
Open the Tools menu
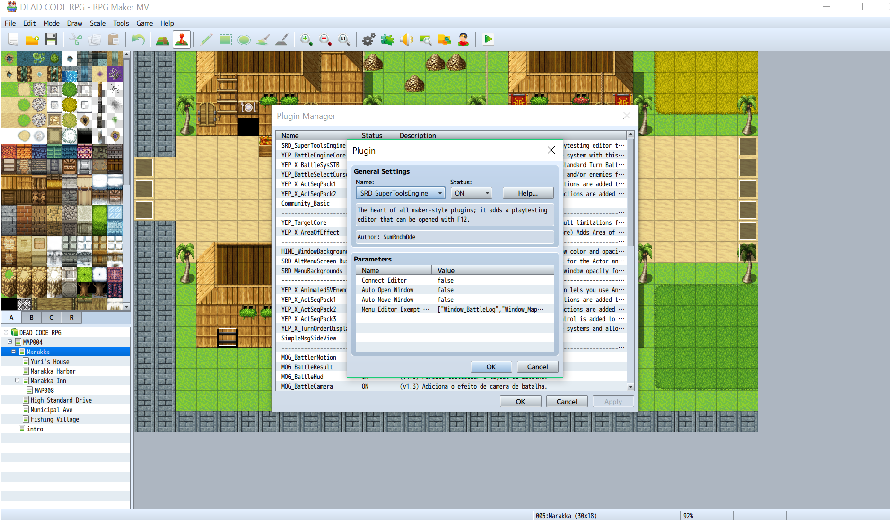coord(121,23)
